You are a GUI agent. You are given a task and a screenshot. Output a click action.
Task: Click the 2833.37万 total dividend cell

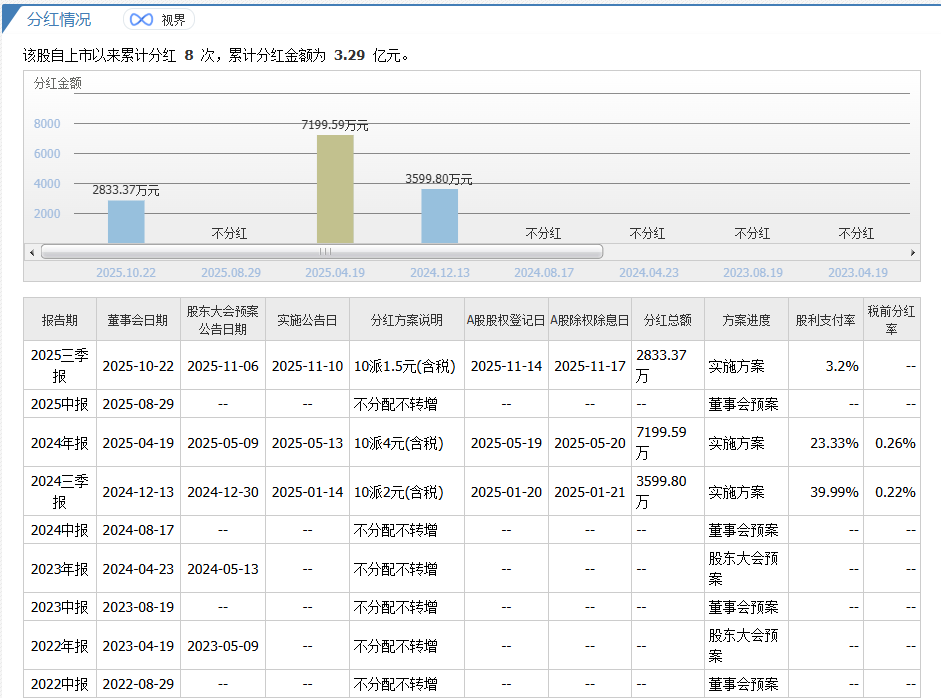tap(668, 366)
